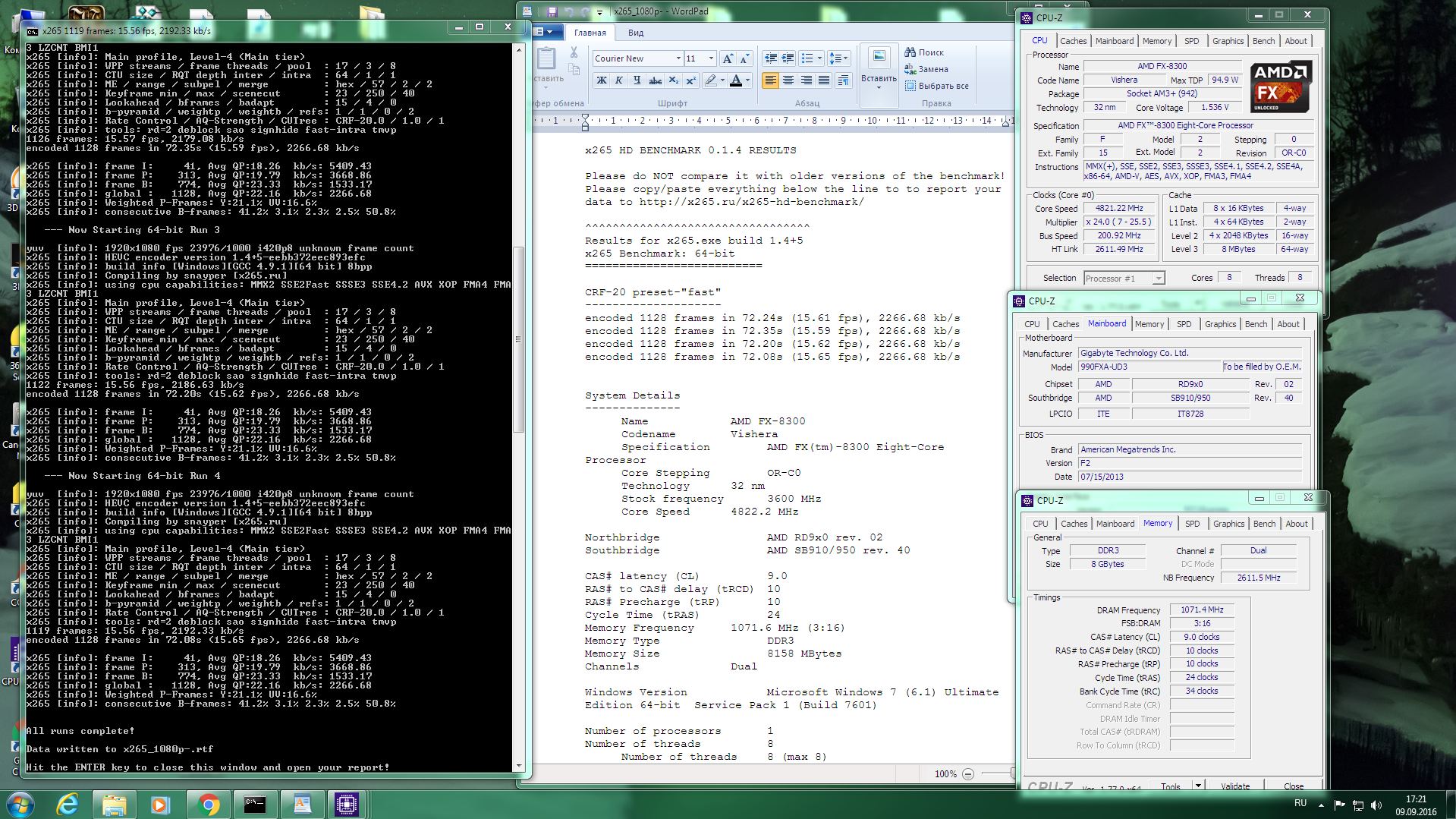Click the Save icon in WordPad's quick access toolbar
The height and width of the screenshot is (819, 1456).
pos(552,11)
